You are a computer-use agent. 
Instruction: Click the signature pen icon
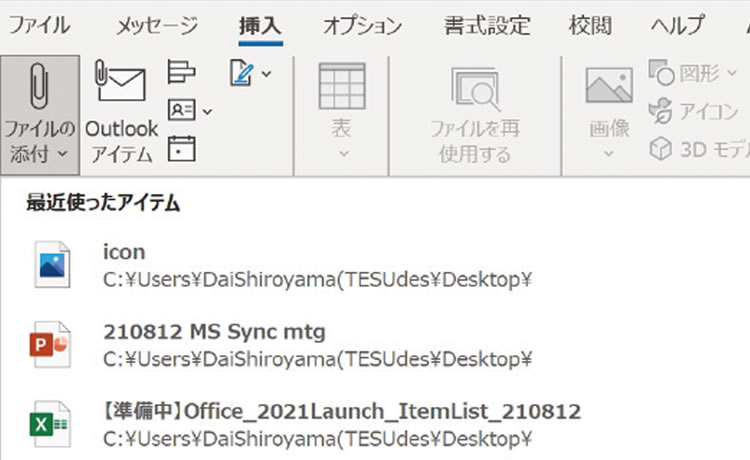tap(241, 73)
